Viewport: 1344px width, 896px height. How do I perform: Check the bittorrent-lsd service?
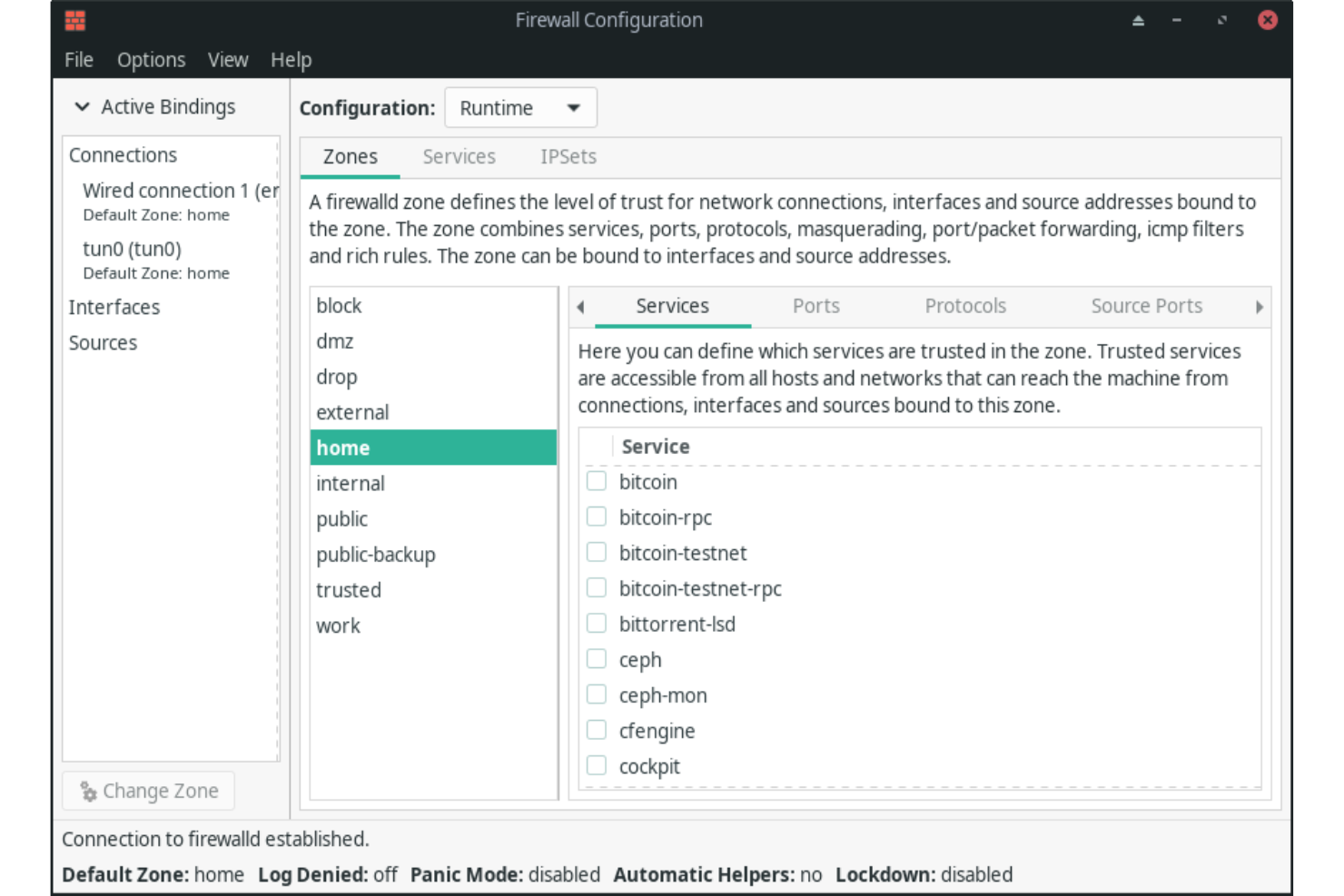(597, 623)
